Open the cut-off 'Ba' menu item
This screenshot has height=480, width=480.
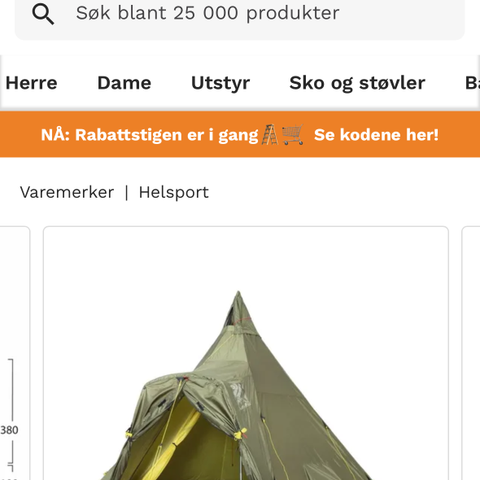(472, 83)
